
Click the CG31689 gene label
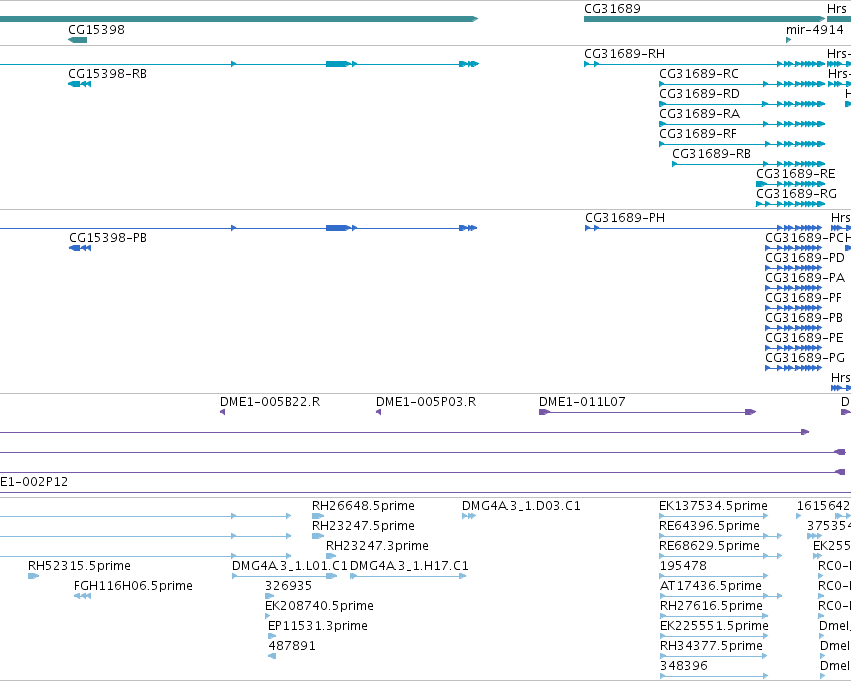[612, 9]
